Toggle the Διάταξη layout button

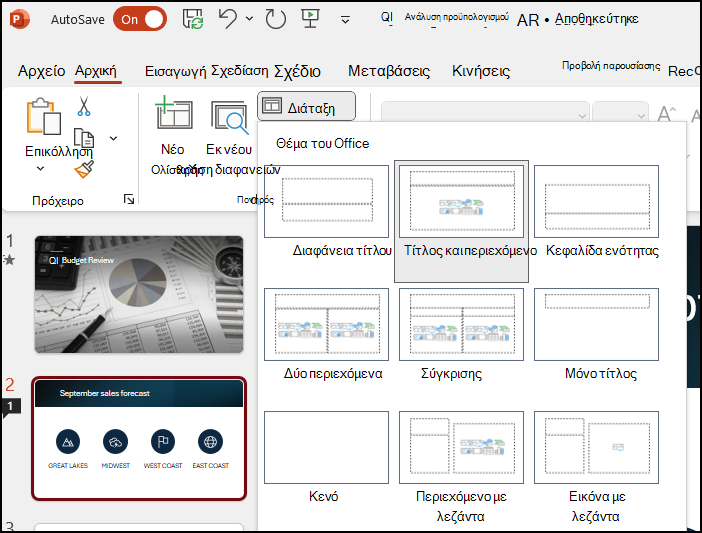pyautogui.click(x=306, y=107)
